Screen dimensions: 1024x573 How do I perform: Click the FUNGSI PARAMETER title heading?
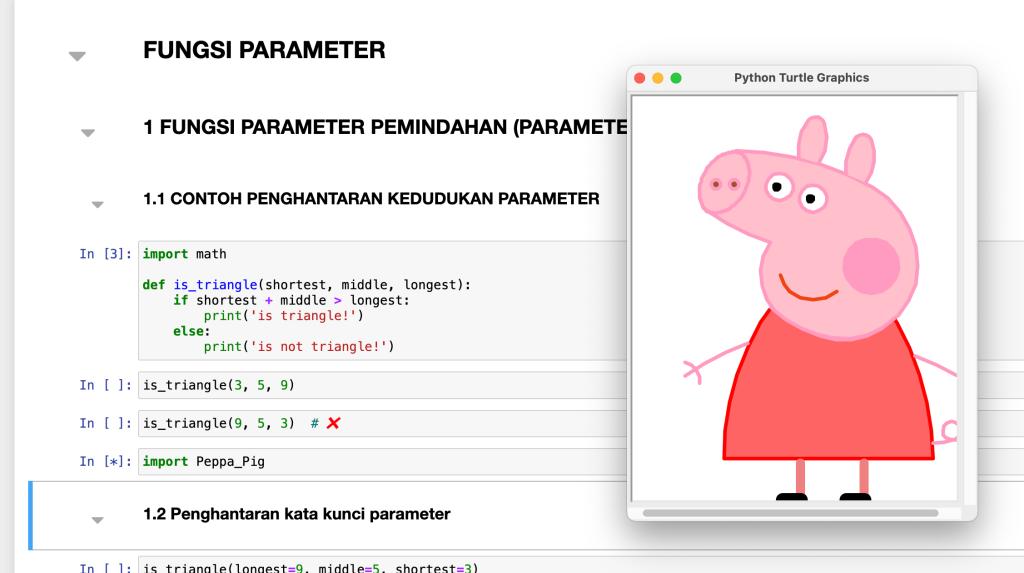point(264,50)
